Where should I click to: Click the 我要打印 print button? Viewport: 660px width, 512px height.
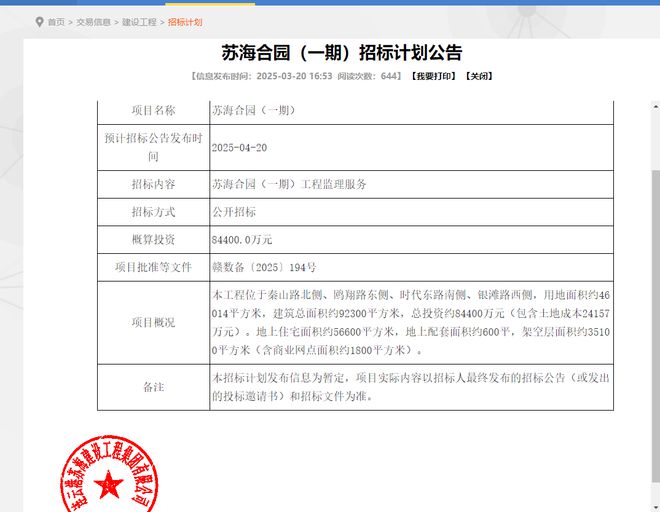[434, 76]
